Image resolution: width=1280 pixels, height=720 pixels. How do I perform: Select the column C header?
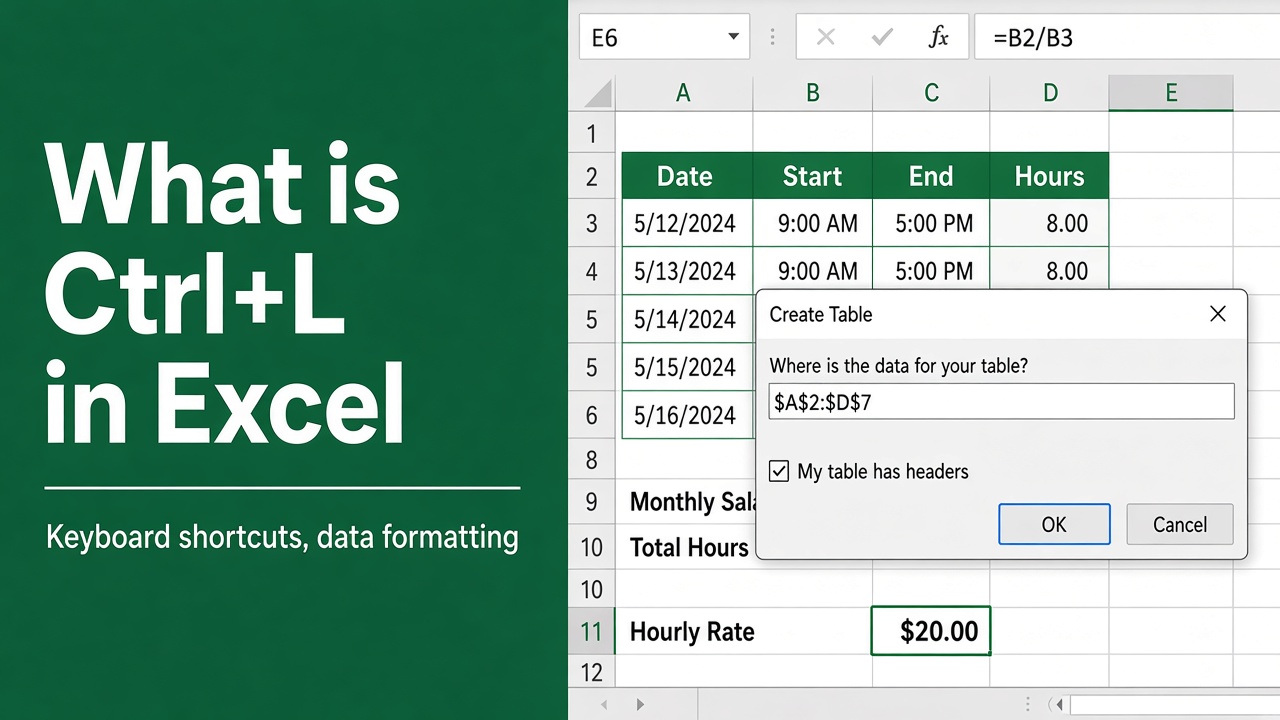[x=931, y=93]
